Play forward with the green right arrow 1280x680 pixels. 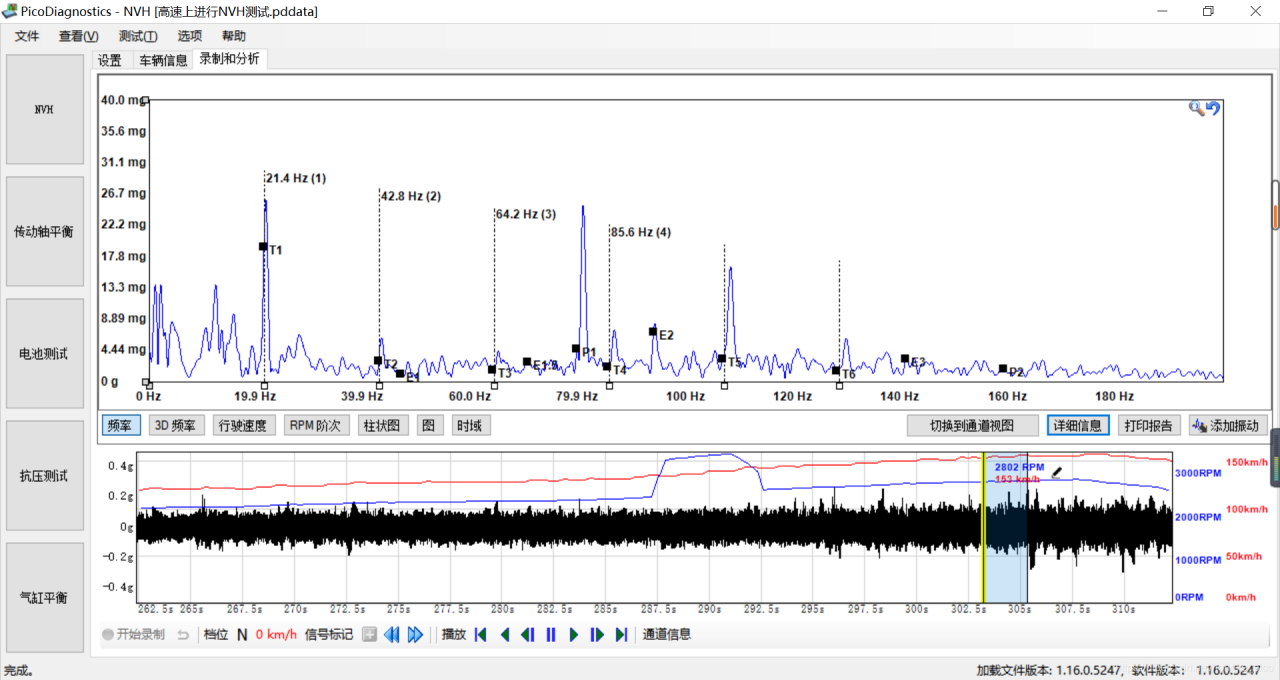click(x=574, y=634)
